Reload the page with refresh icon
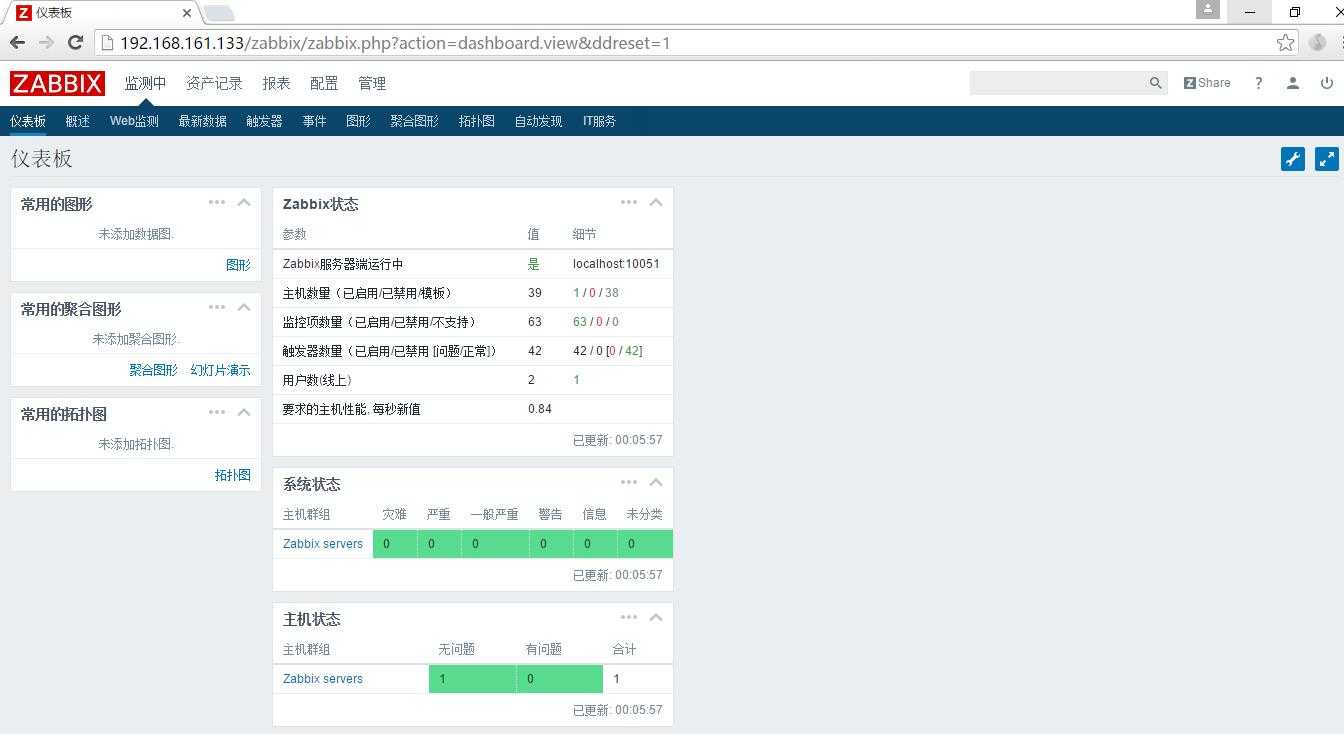Screen dimensions: 1344x734 click(x=75, y=42)
